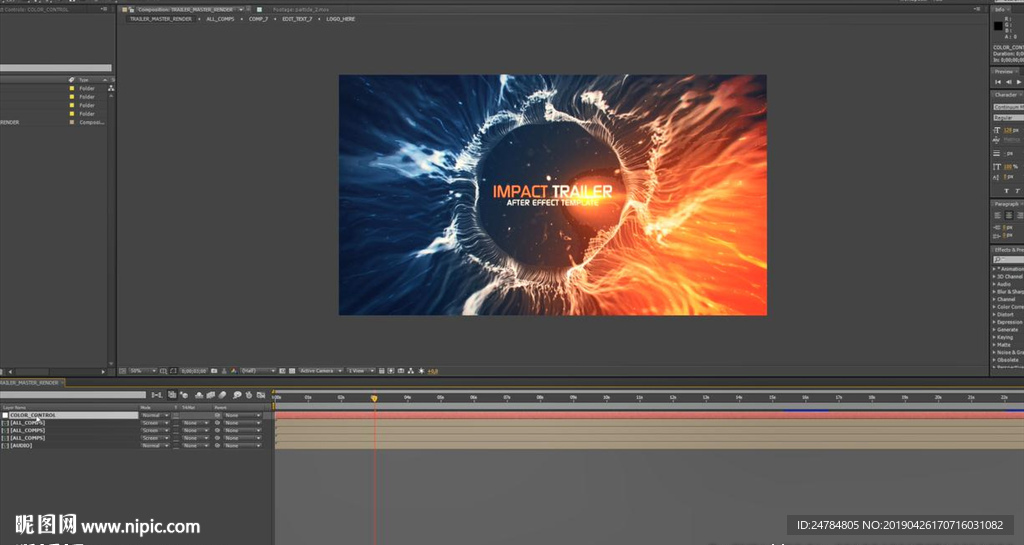Click the Effects & Presets search field
Image resolution: width=1024 pixels, height=545 pixels.
[1008, 259]
